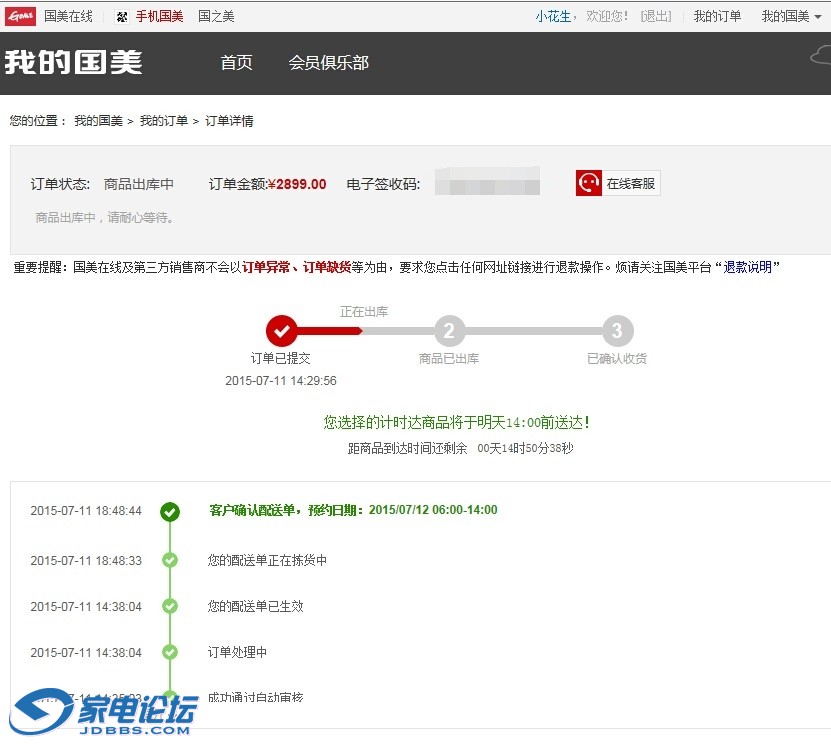The height and width of the screenshot is (747, 831).
Task: Click the green checkmark next to 客户确认配送单
Action: [x=170, y=511]
